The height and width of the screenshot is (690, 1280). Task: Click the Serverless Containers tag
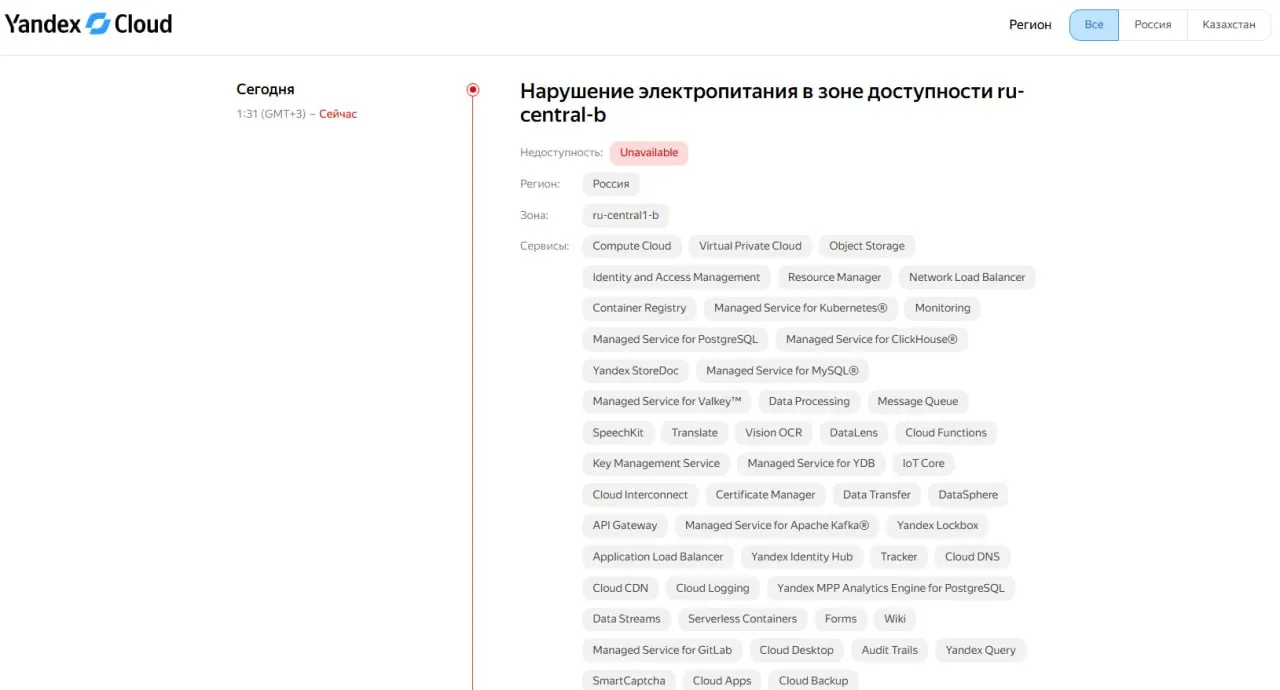point(743,618)
